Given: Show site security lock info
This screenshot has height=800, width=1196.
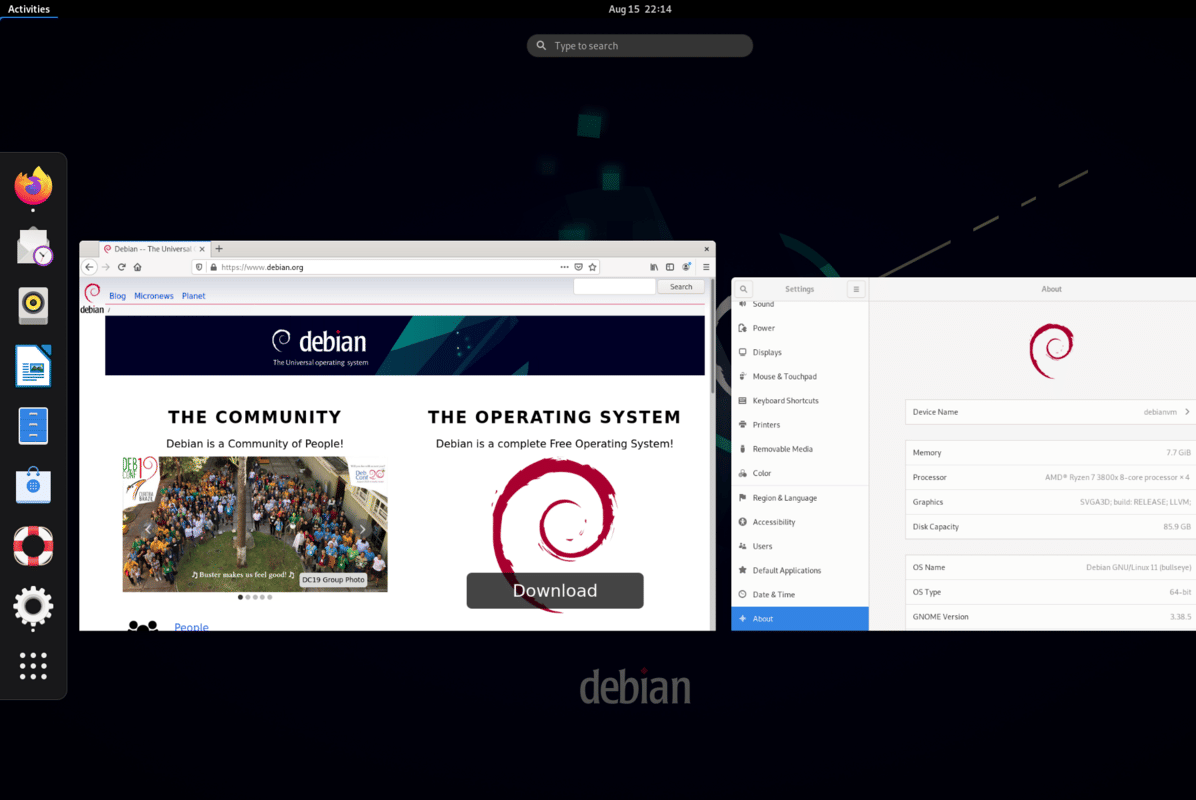Looking at the screenshot, I should point(214,267).
